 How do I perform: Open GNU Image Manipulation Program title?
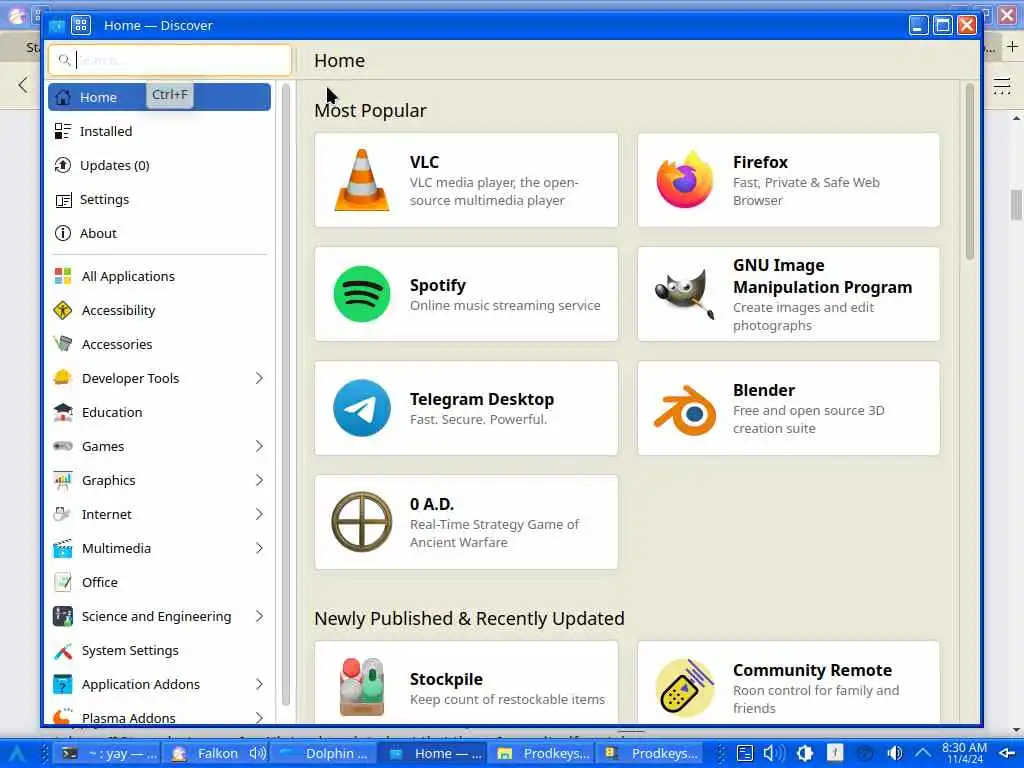(822, 276)
